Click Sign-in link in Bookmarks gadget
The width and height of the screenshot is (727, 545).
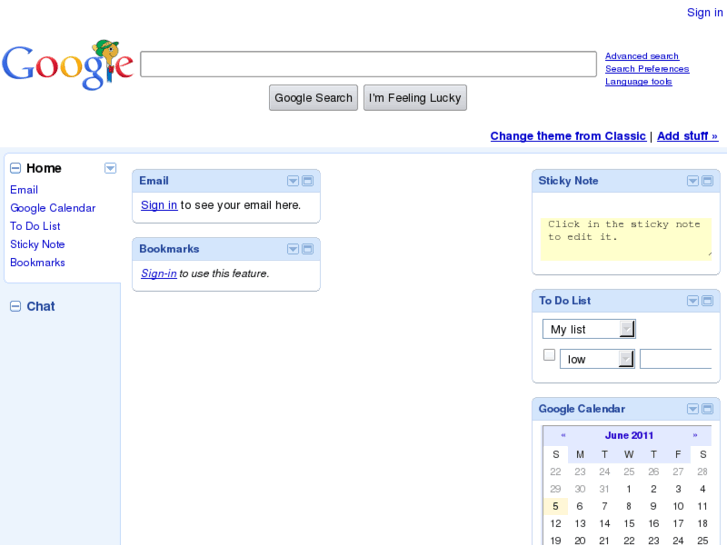click(x=159, y=273)
